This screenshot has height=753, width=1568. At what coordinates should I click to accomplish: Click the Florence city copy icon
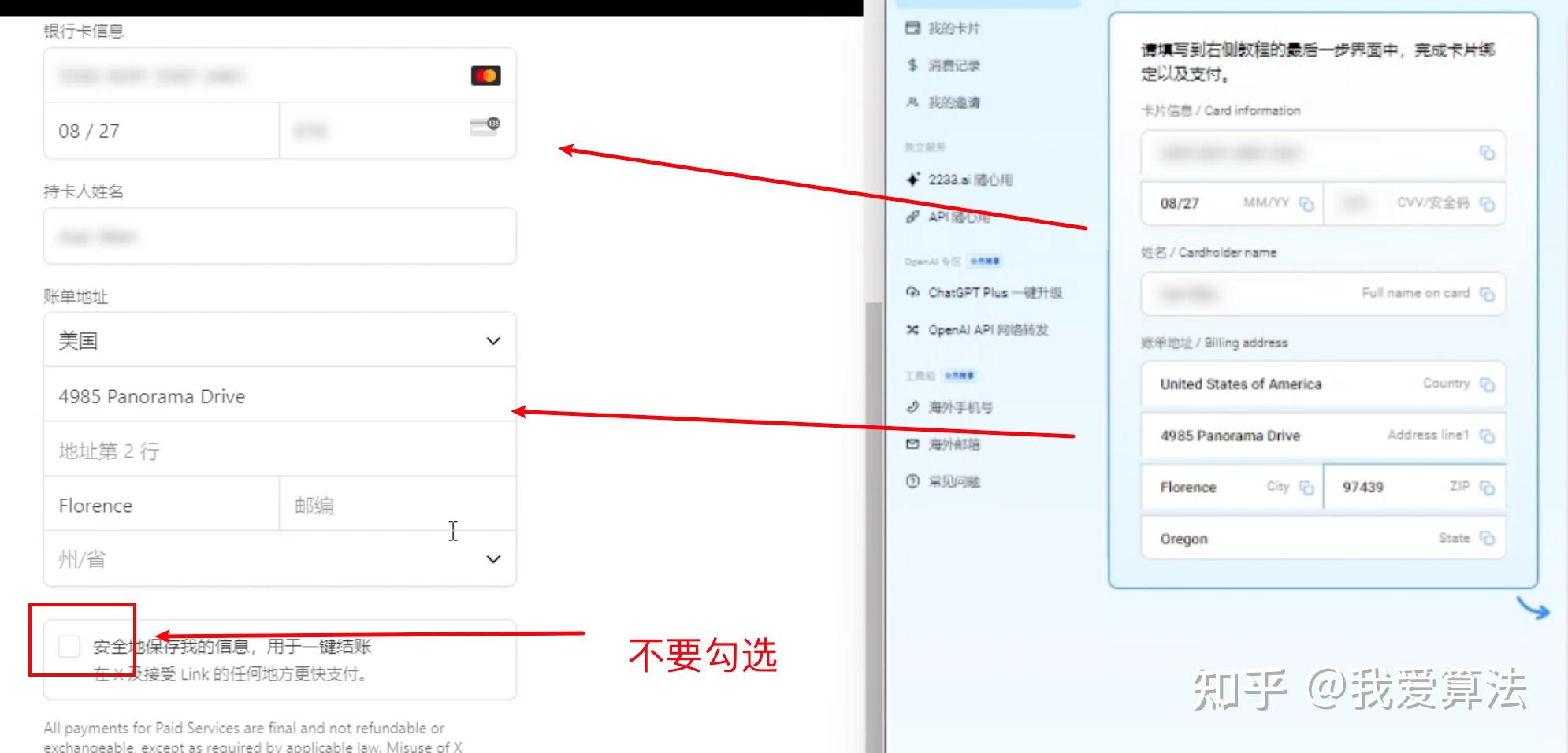tap(1308, 487)
